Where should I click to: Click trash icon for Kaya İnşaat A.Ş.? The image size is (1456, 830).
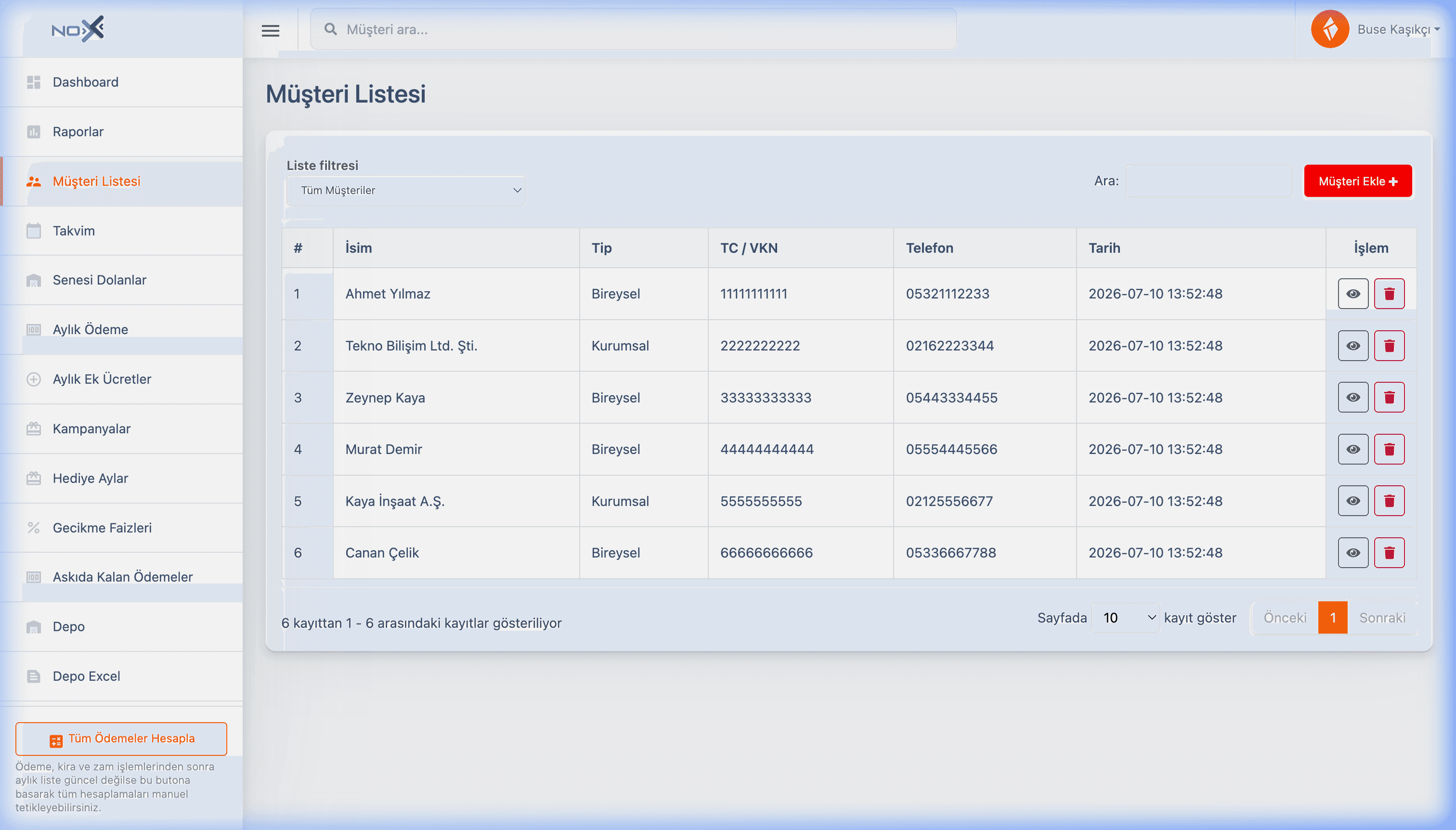pyautogui.click(x=1389, y=501)
